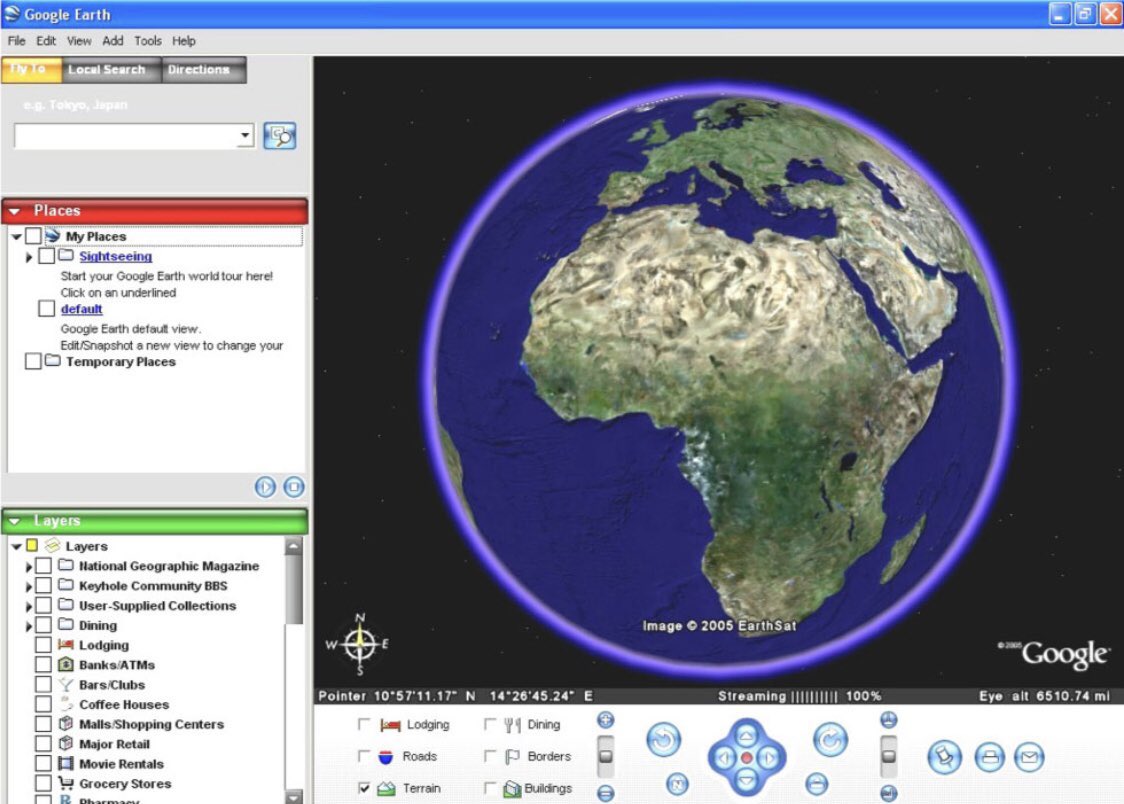Select the placemark pushpin tool
This screenshot has width=1124, height=804.
click(x=945, y=757)
